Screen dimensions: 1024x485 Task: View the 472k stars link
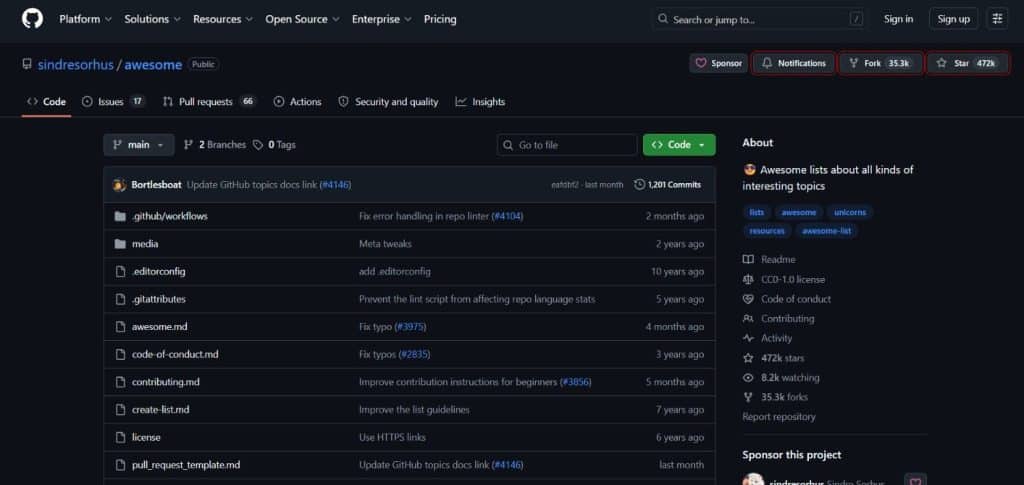(774, 358)
